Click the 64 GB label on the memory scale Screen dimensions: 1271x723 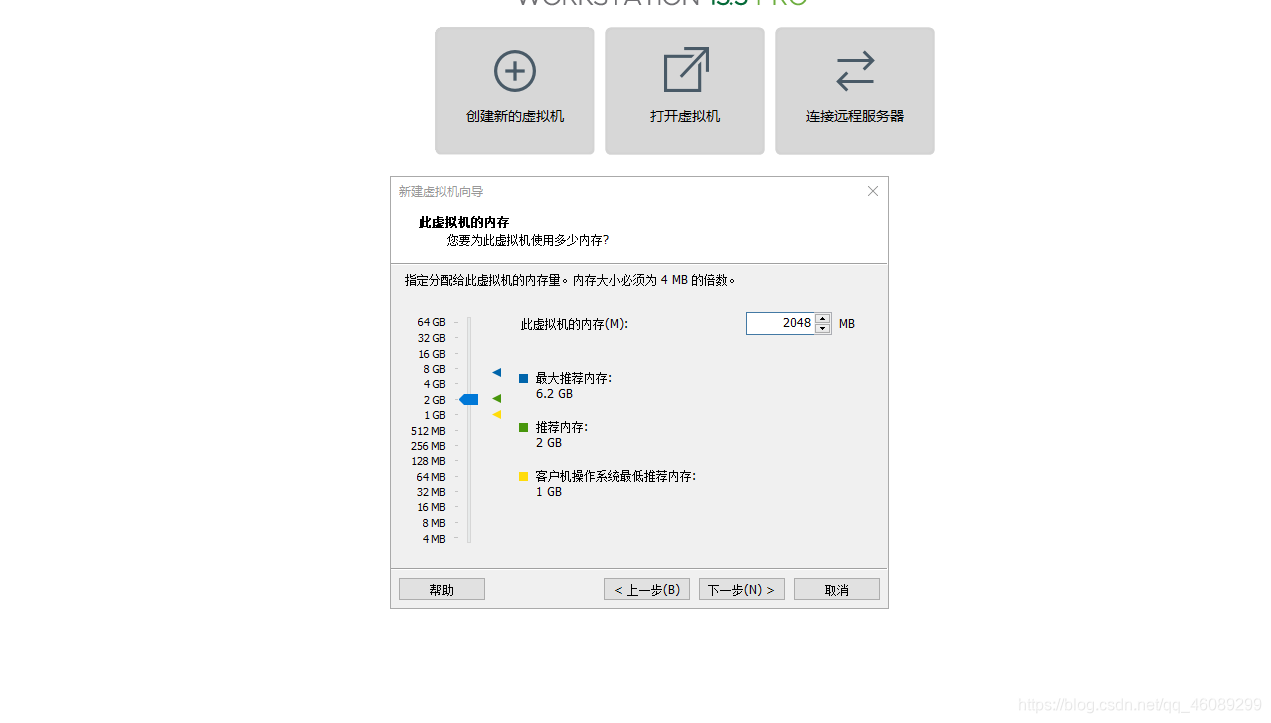[x=430, y=322]
